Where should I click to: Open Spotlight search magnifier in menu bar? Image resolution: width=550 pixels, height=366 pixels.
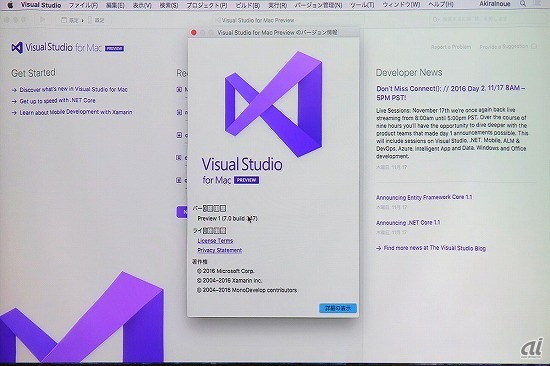tap(523, 4)
